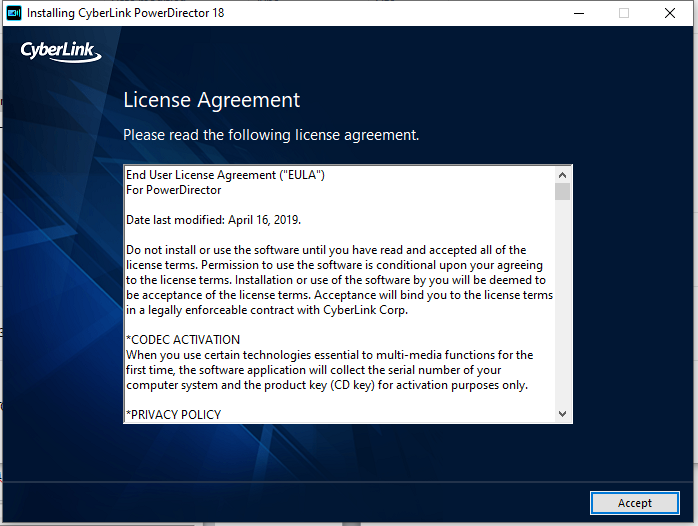Viewport: 698px width, 526px height.
Task: Click the license text scroll up arrow
Action: coord(562,175)
